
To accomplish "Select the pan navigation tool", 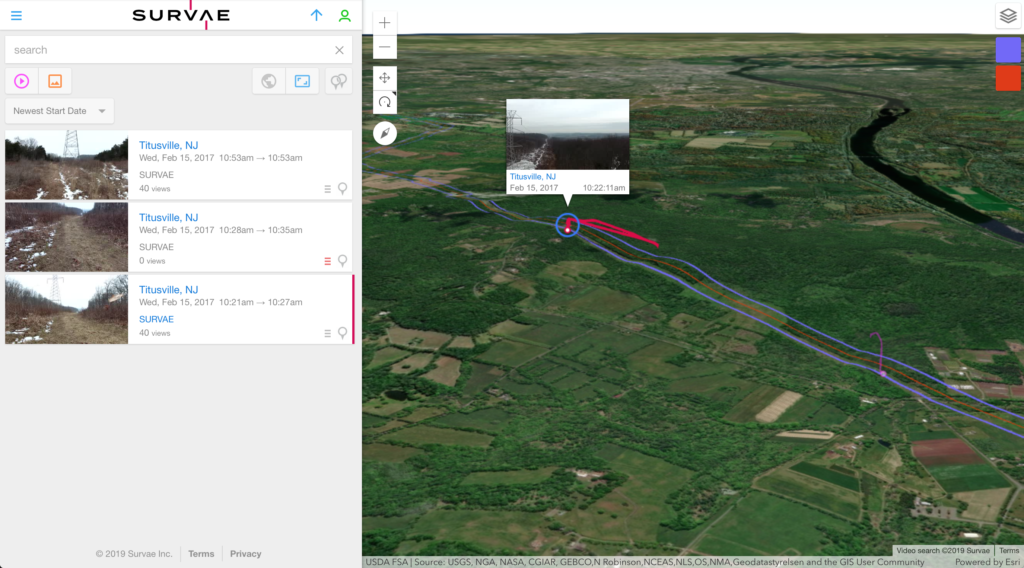I will [x=385, y=77].
